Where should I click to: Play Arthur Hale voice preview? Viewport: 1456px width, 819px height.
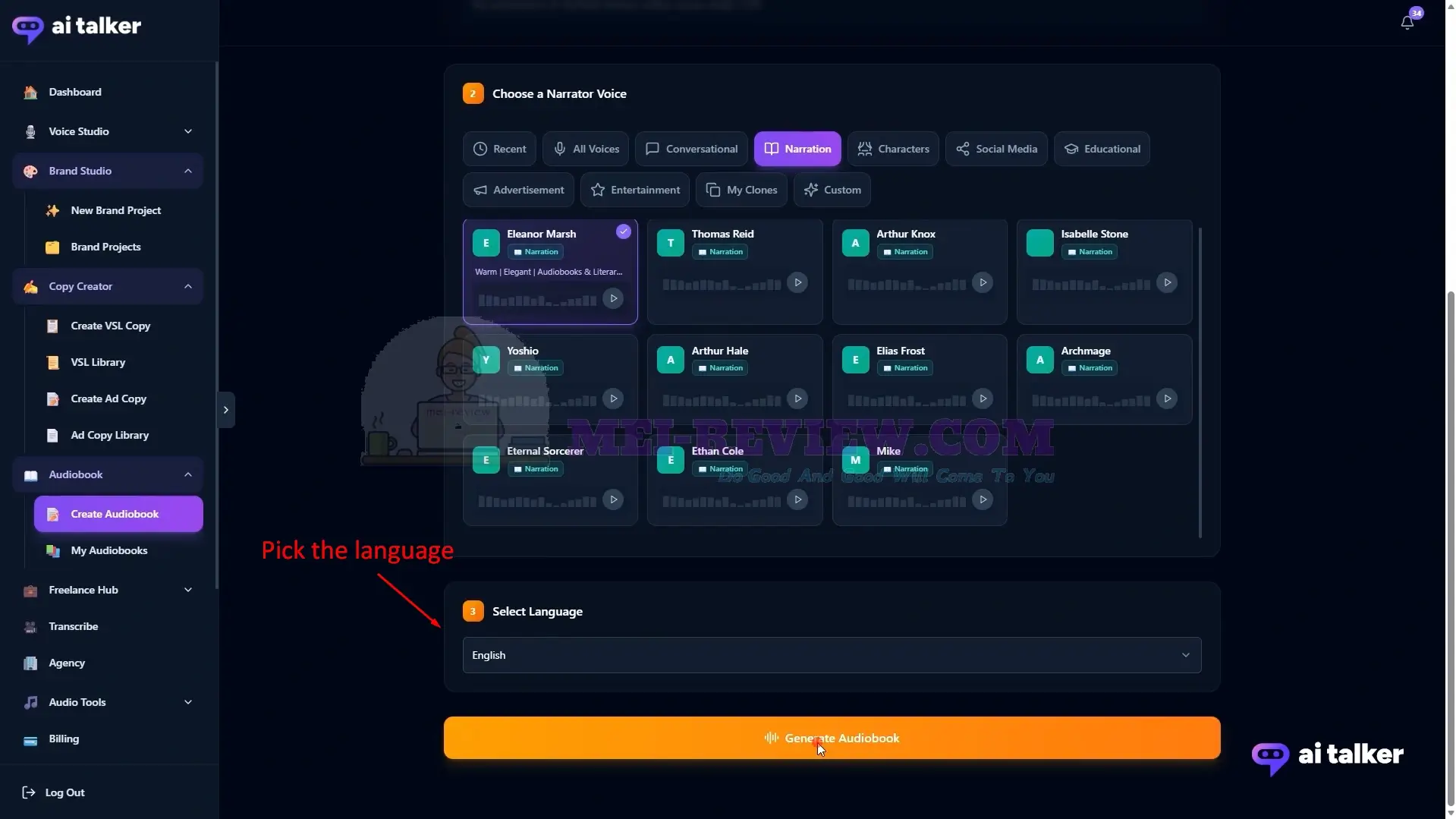[x=797, y=398]
